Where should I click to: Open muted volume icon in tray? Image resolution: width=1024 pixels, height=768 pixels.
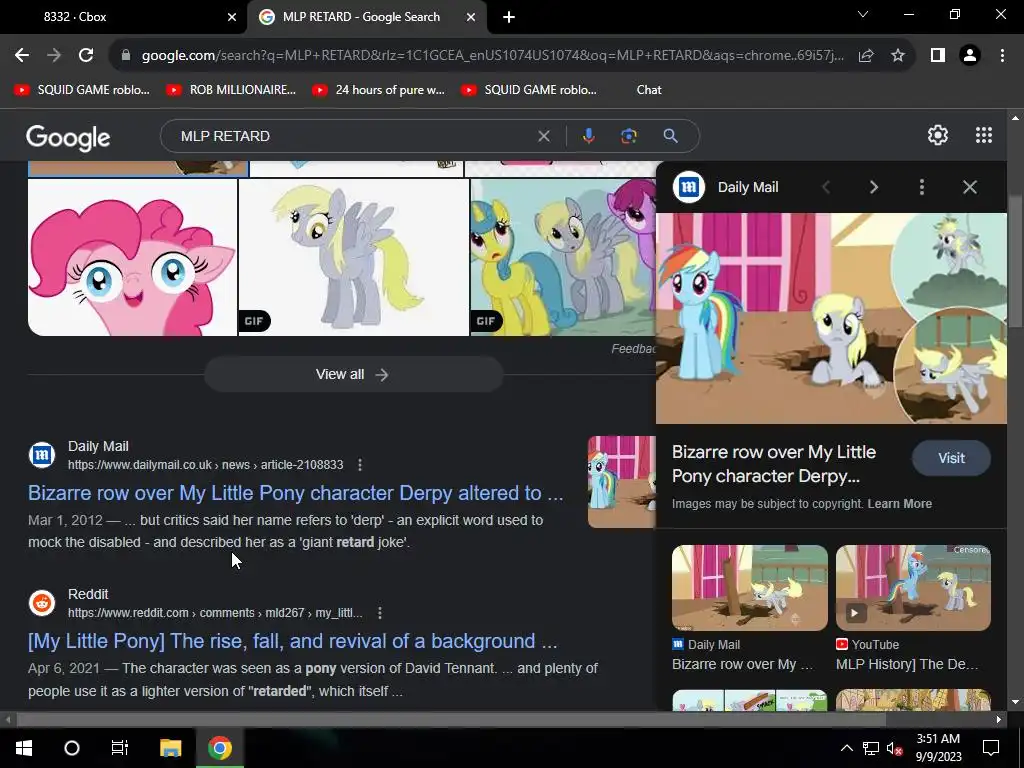[x=894, y=748]
